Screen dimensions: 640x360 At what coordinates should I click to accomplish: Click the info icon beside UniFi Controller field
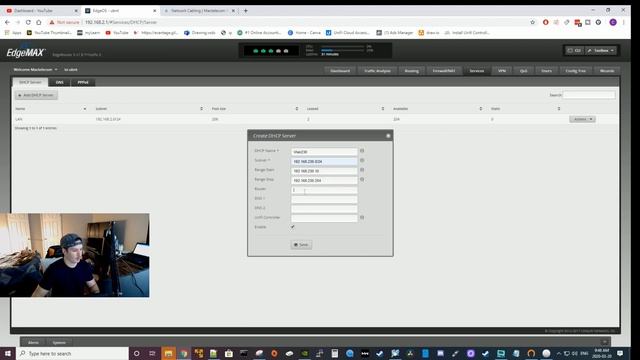tap(362, 218)
